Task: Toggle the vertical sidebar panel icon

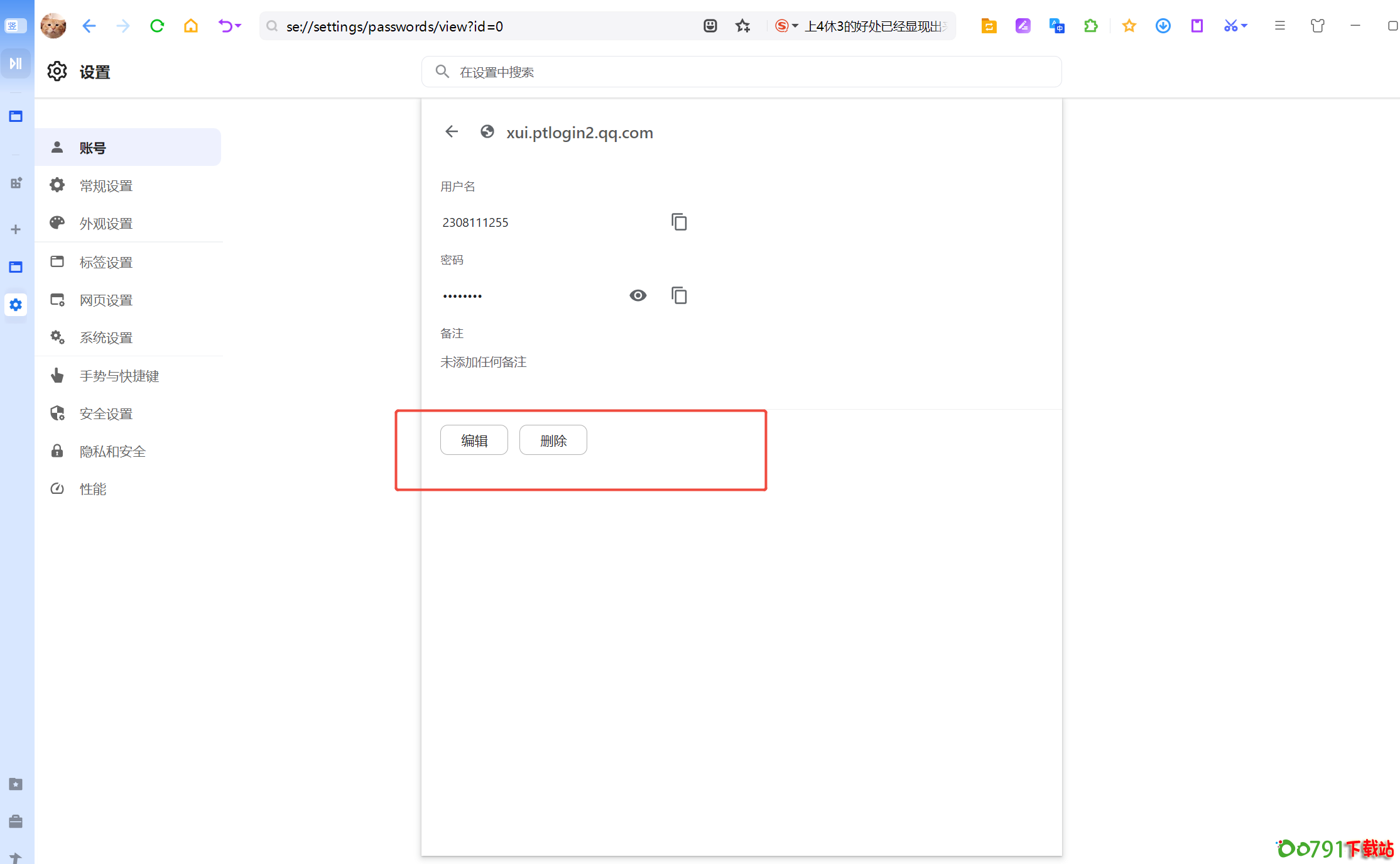Action: point(16,63)
